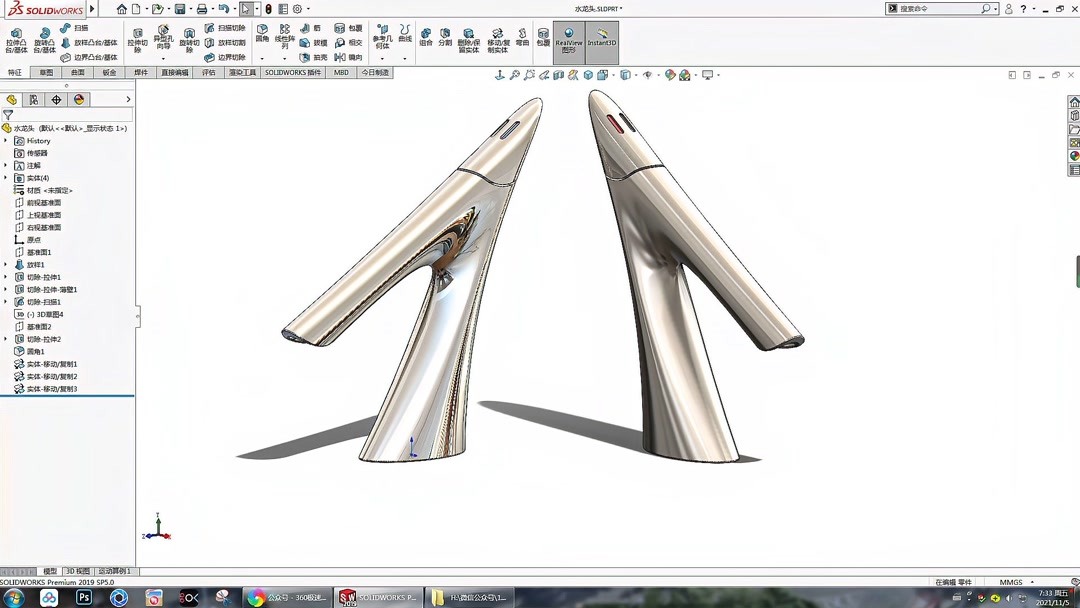
Task: Toggle Instant3D mode off
Action: tap(602, 40)
